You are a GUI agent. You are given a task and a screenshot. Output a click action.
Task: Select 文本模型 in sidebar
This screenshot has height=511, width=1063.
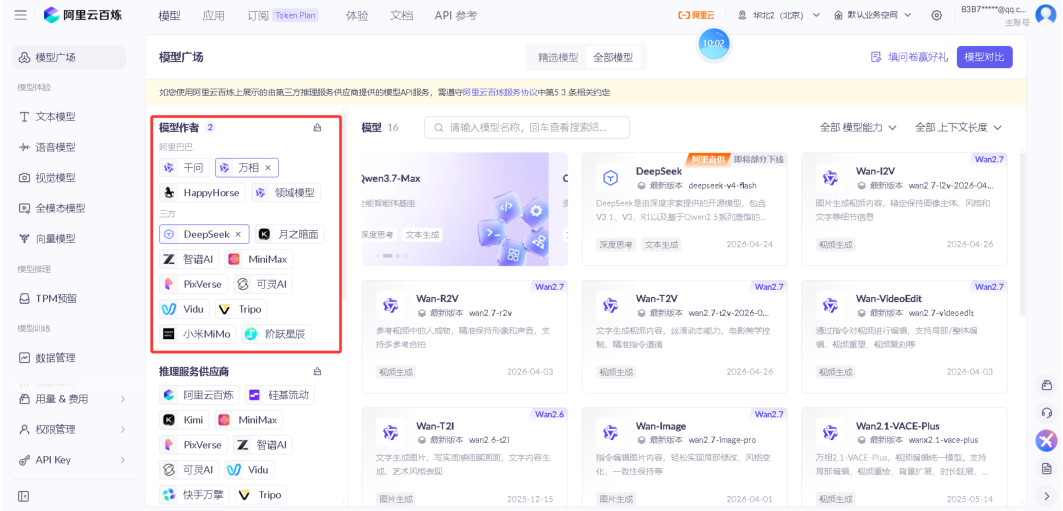click(x=69, y=117)
